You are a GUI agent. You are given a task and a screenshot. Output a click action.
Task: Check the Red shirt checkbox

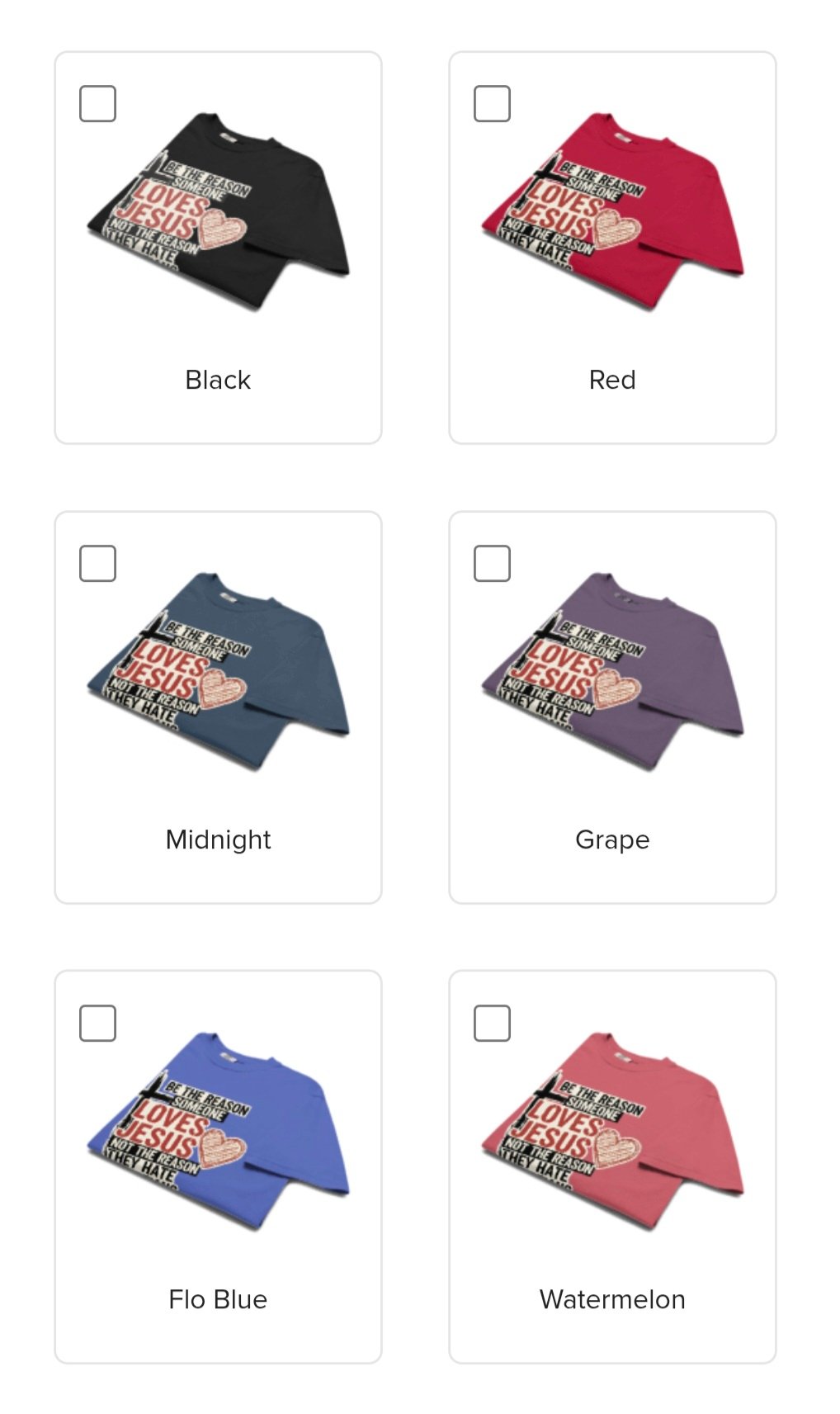[x=492, y=104]
